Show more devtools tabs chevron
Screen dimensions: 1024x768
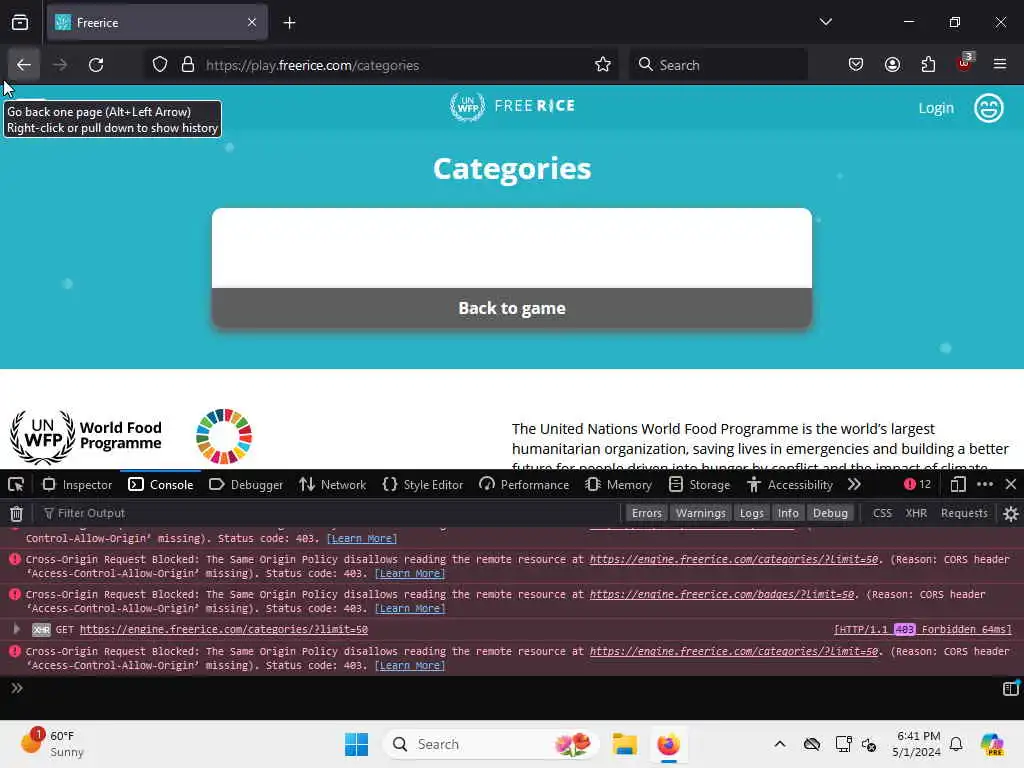pos(854,485)
